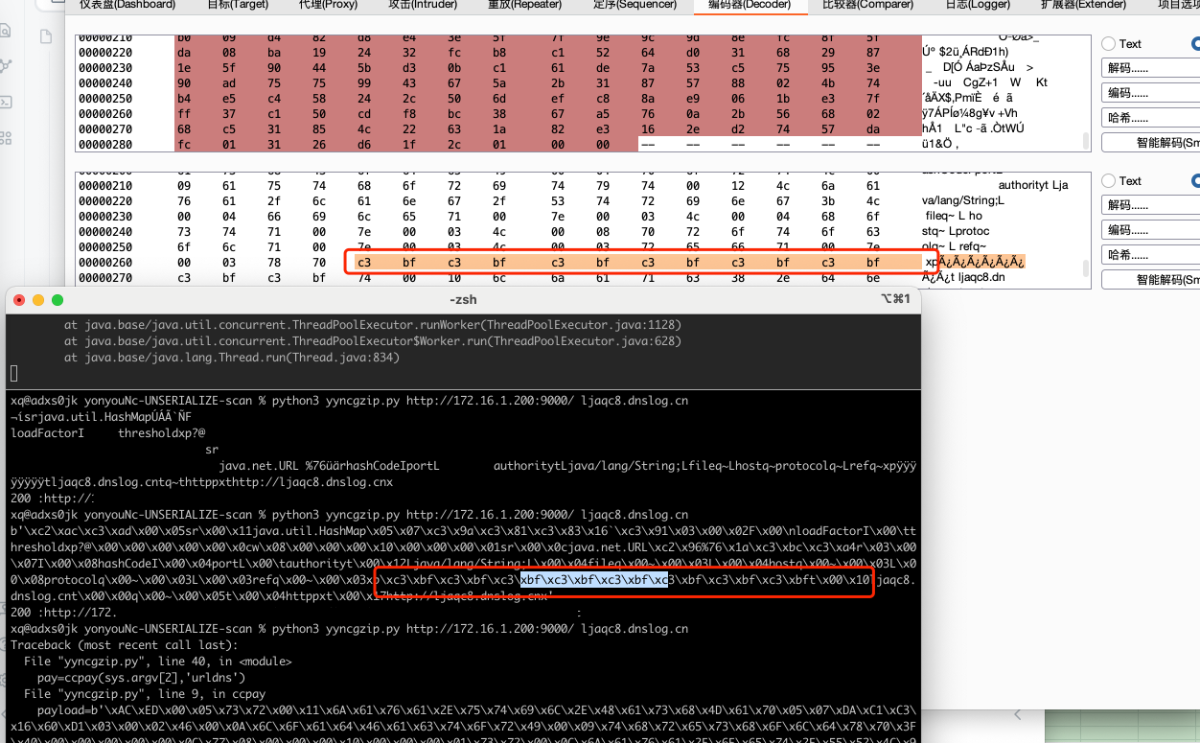Open the 哈希 dropdown in the lower panel
This screenshot has height=743, width=1200.
(1150, 255)
